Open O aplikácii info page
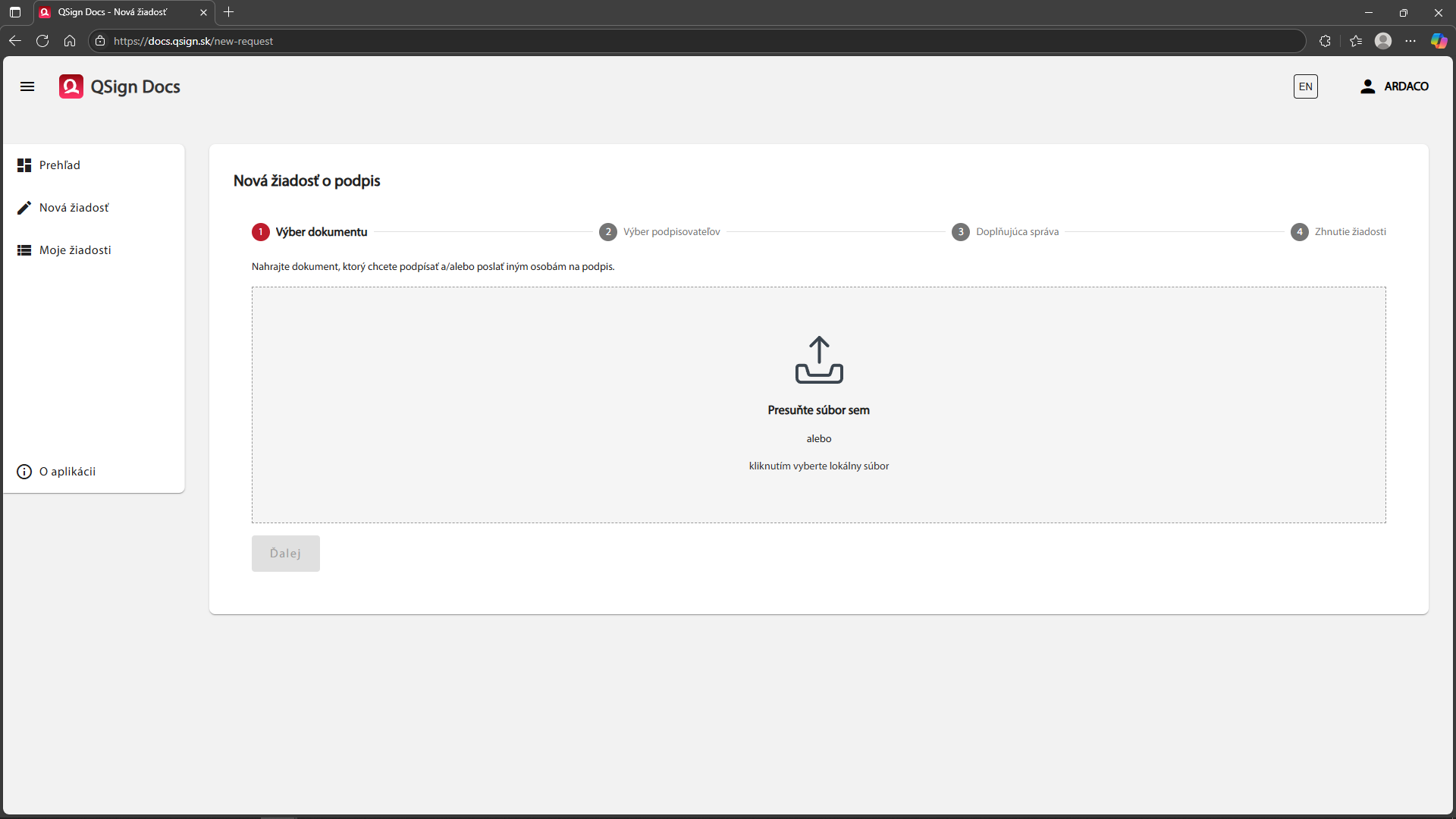The image size is (1456, 819). (x=67, y=472)
